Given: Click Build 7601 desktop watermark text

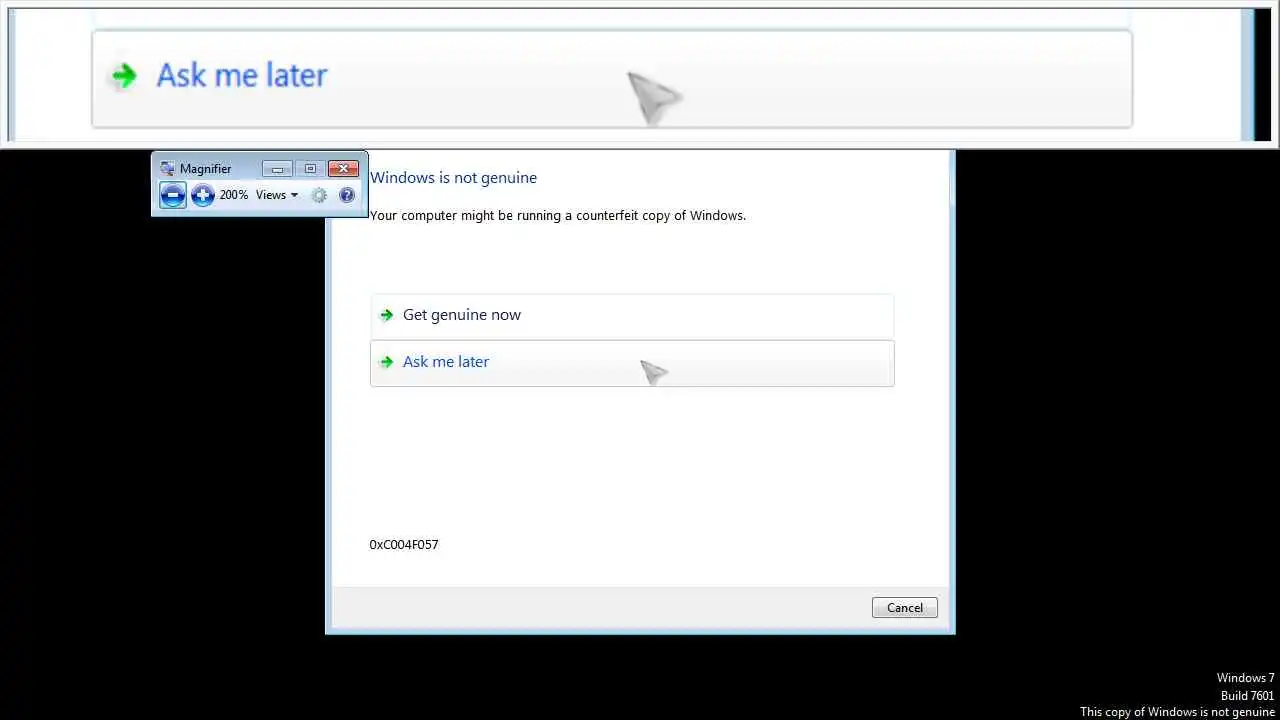Looking at the screenshot, I should coord(1247,696).
